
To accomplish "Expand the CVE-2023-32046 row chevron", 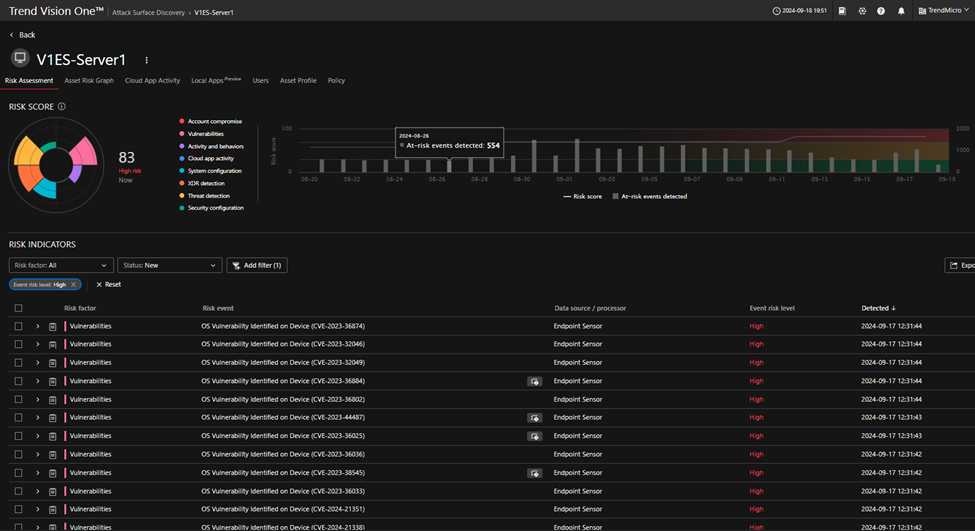I will click(x=38, y=344).
